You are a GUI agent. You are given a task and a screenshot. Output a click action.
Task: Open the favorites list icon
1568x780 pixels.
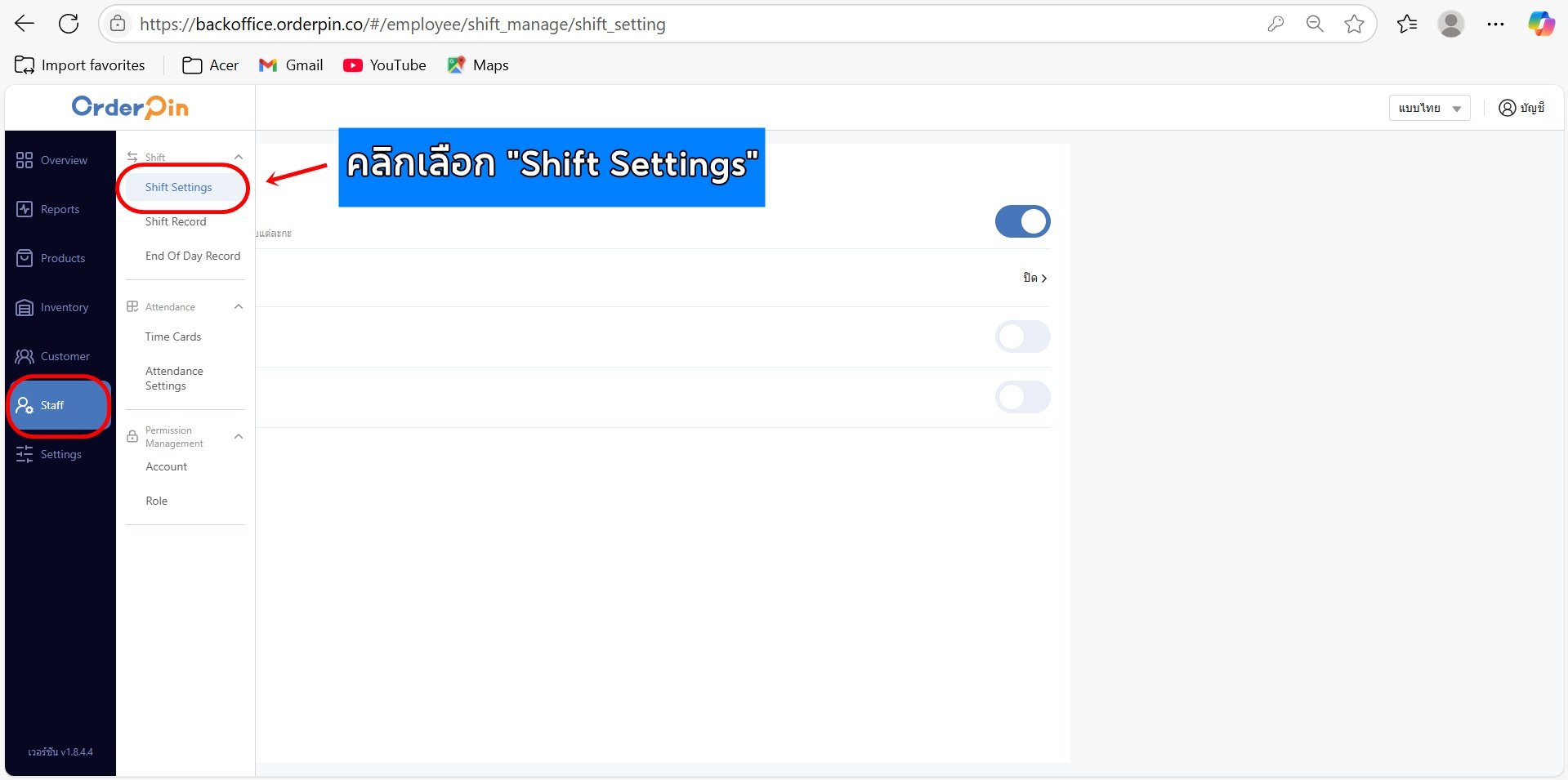pos(1407,24)
